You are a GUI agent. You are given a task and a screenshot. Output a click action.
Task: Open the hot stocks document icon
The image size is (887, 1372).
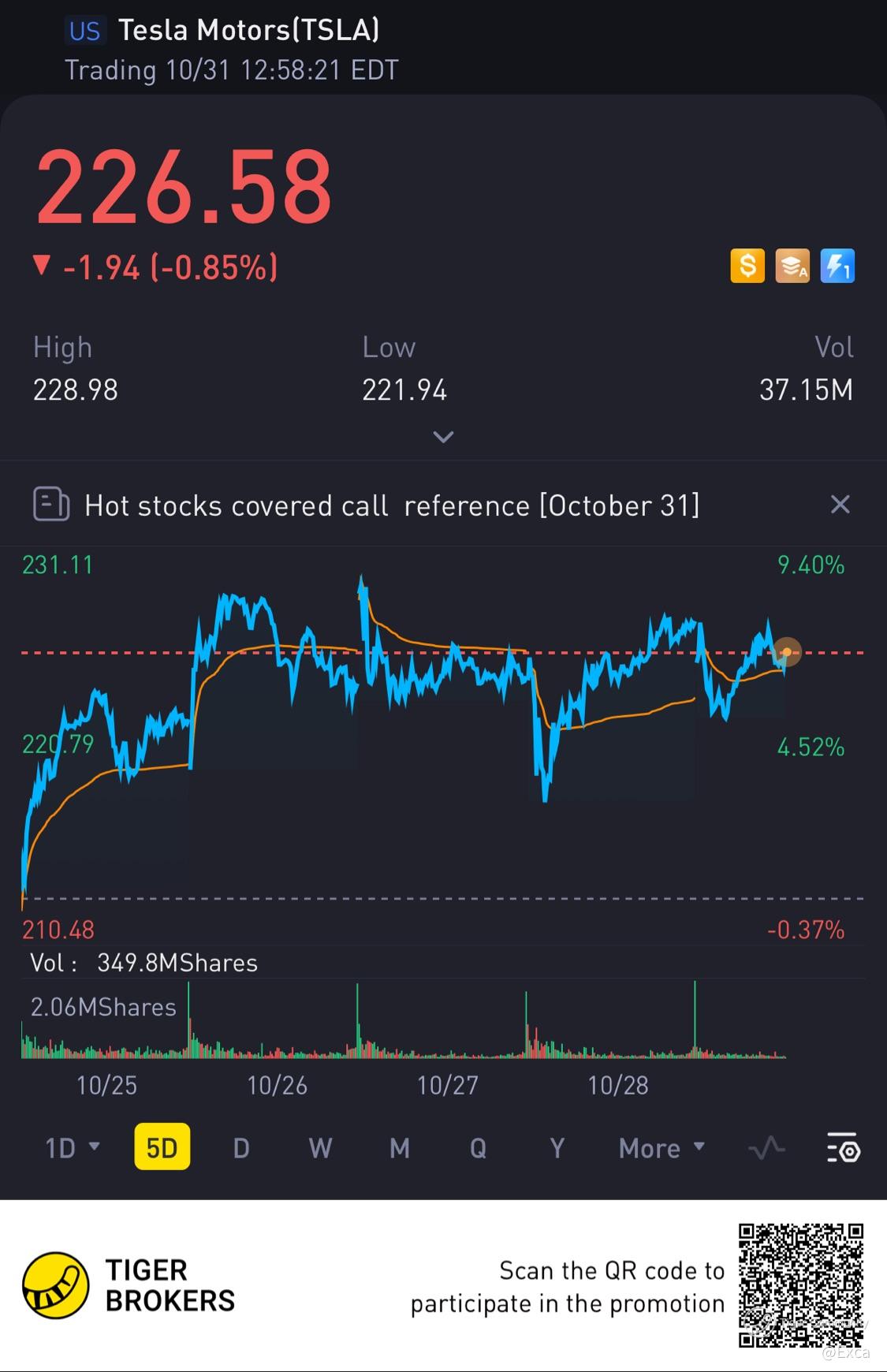pos(51,504)
